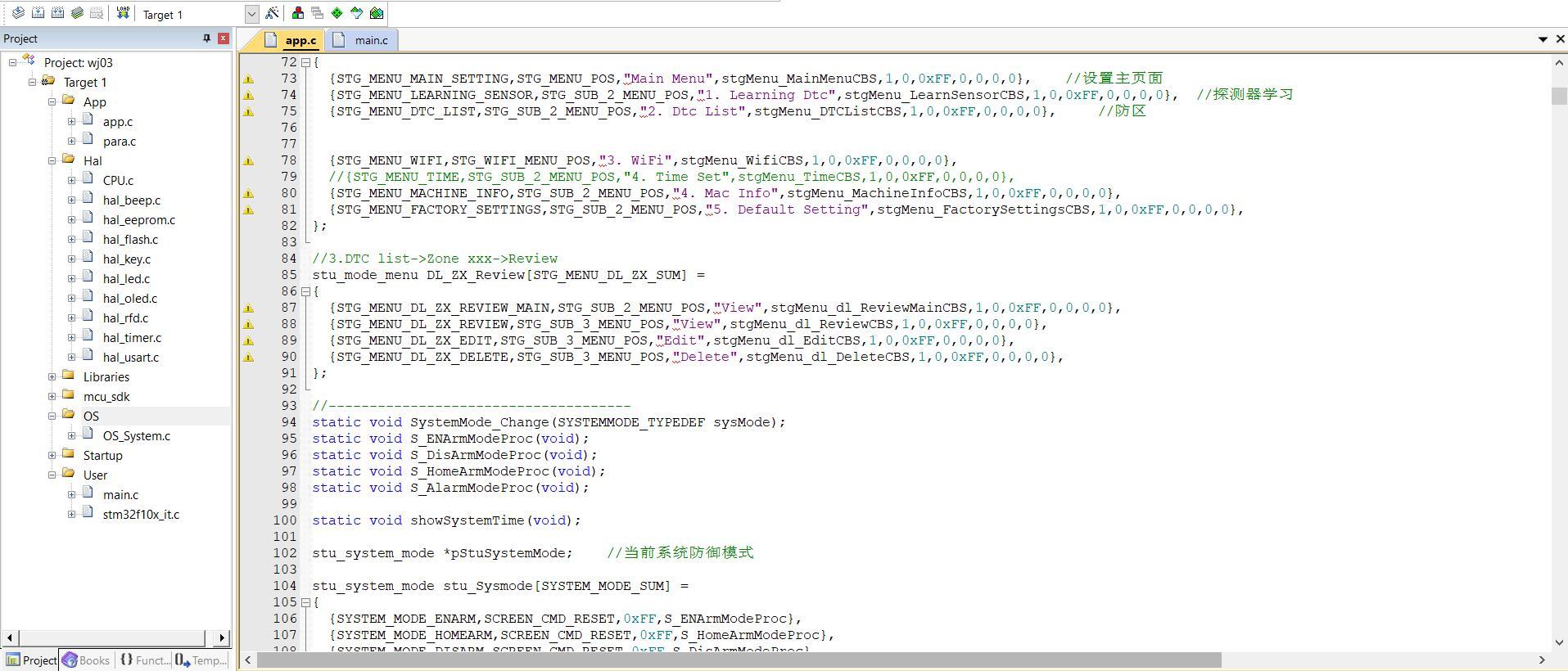Open the Batch Build toolbar icon
1568x671 pixels.
pyautogui.click(x=77, y=13)
